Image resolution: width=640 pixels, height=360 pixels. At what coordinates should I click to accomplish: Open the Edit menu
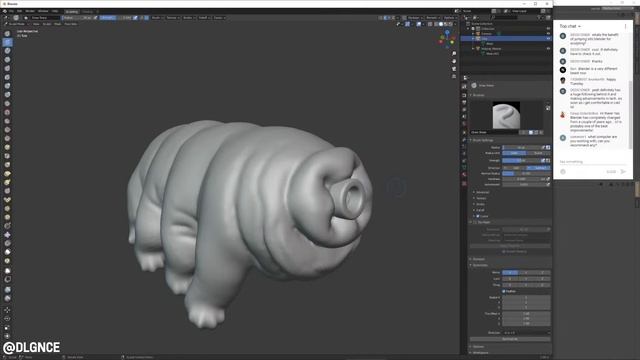(19, 11)
